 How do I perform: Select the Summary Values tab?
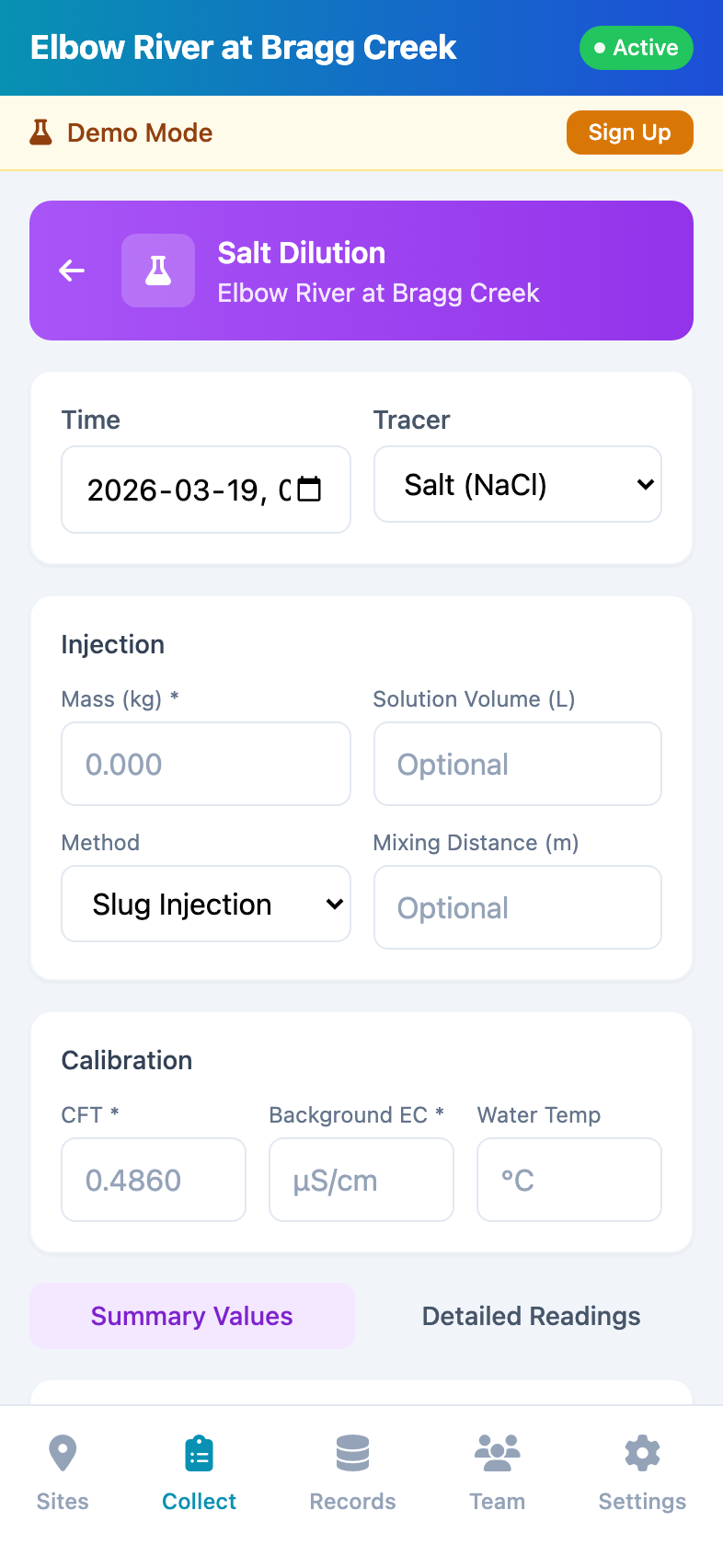(x=191, y=1316)
